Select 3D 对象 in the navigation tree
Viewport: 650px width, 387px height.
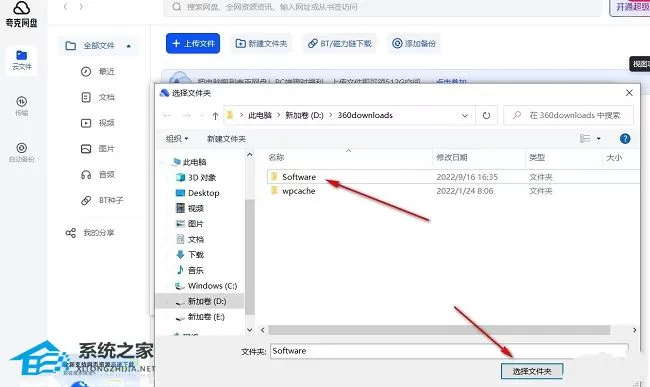tap(196, 177)
